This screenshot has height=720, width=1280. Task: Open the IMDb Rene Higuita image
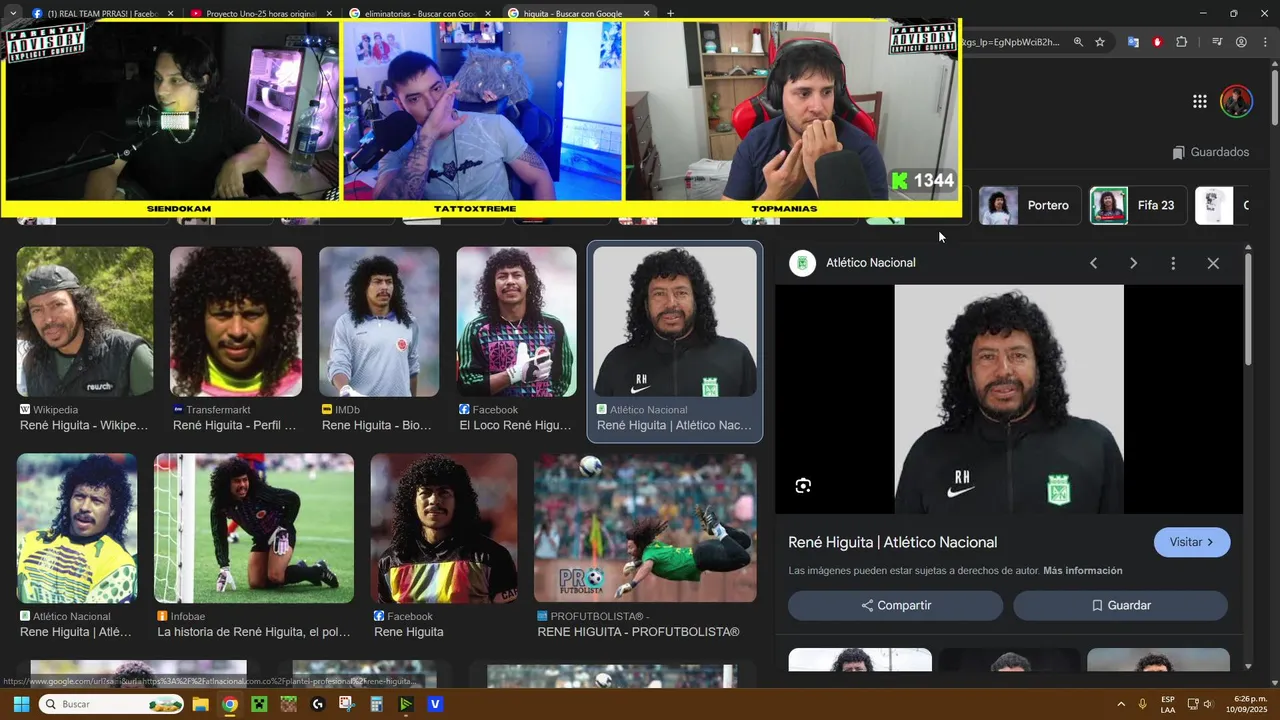(379, 321)
